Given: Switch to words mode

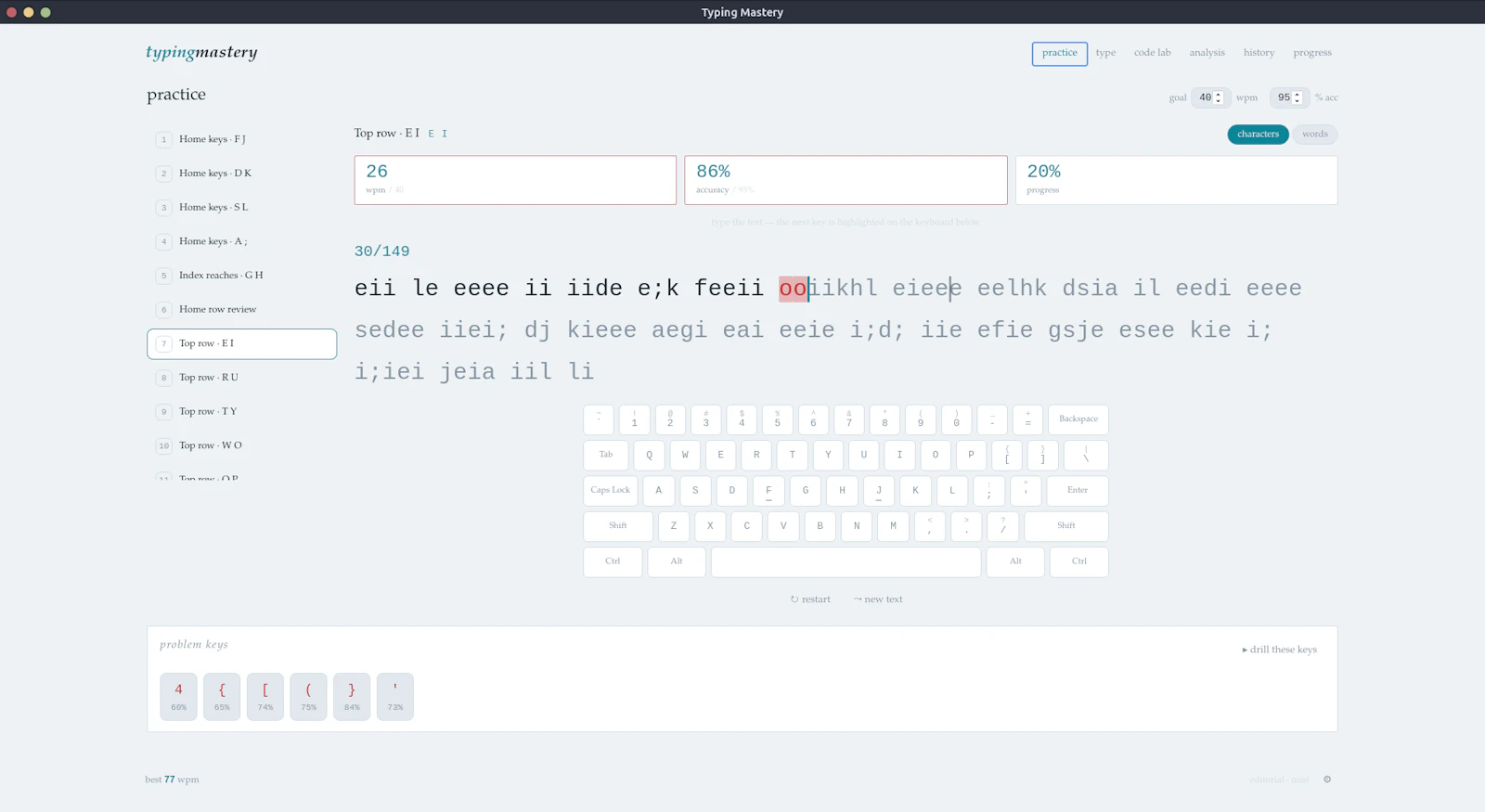Looking at the screenshot, I should coord(1314,135).
